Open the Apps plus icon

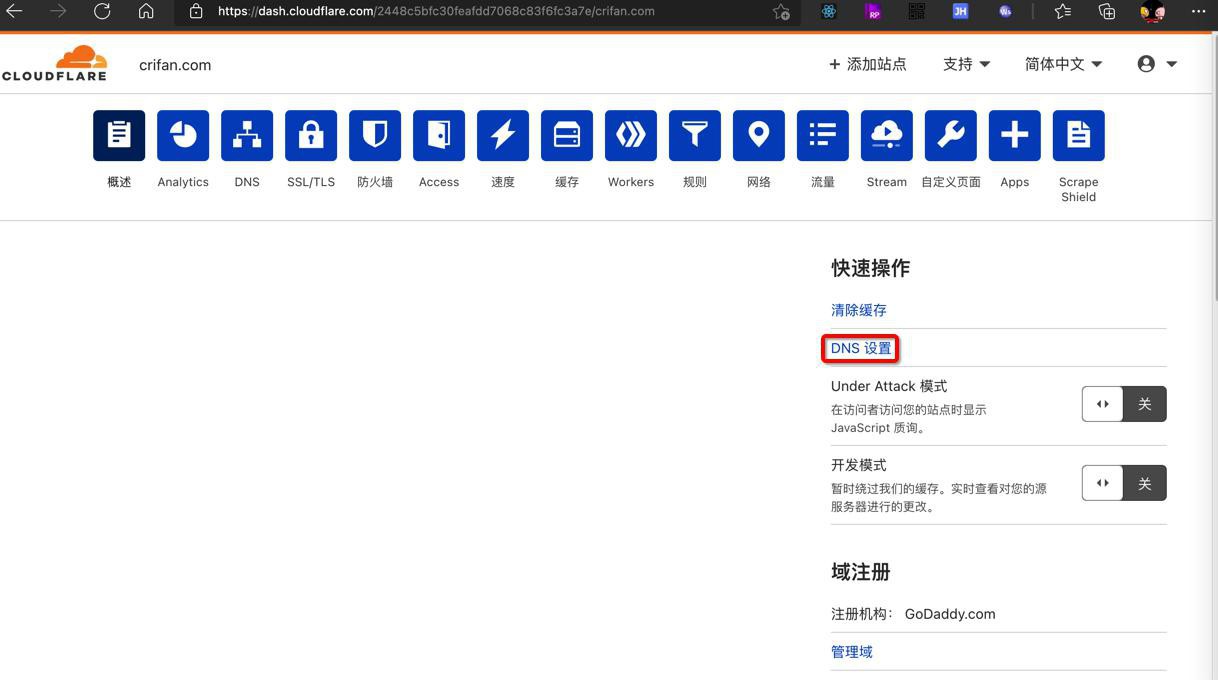point(1015,135)
